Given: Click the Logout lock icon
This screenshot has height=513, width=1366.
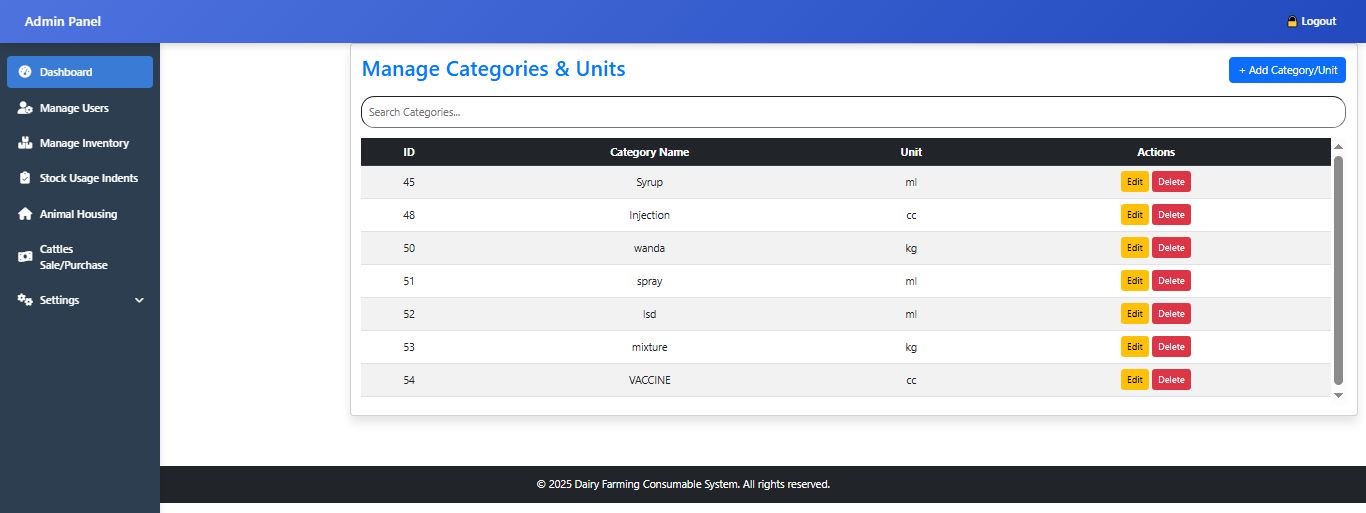Looking at the screenshot, I should (1292, 21).
